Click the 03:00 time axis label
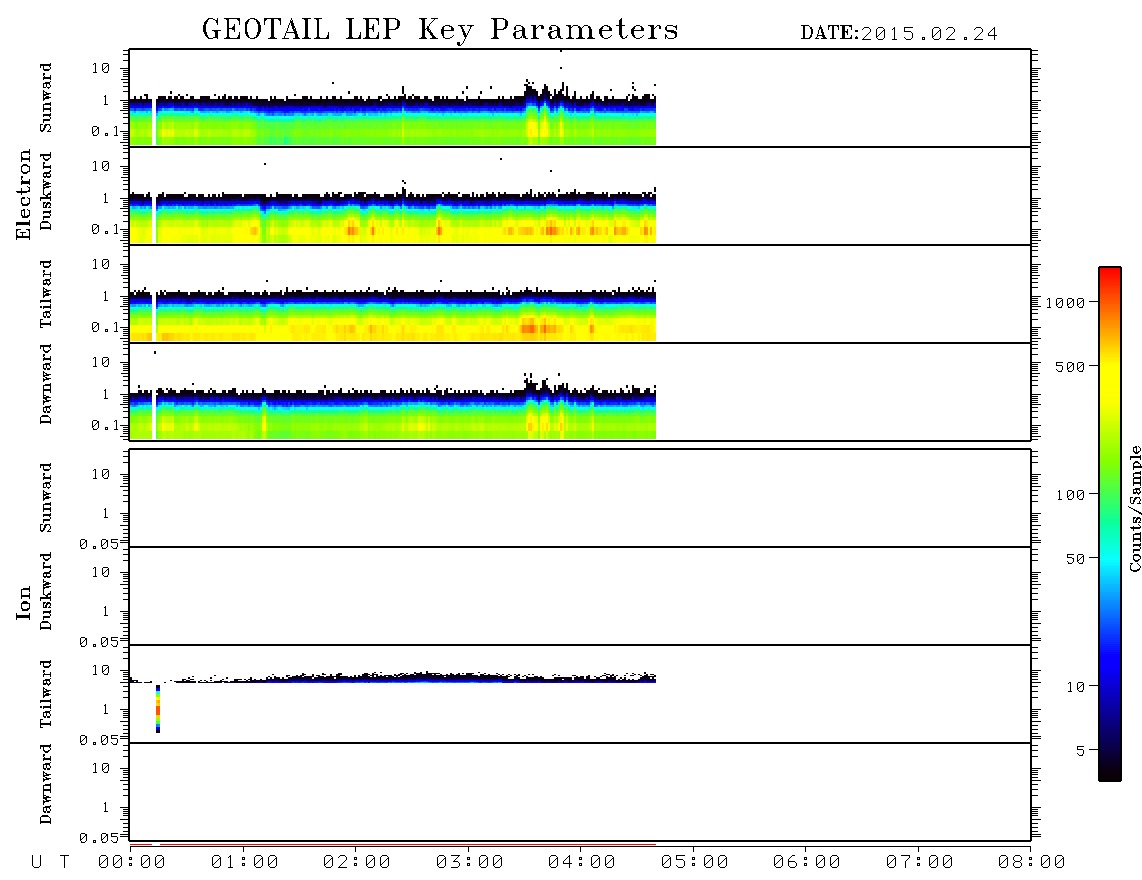This screenshot has height=880, width=1142. [x=470, y=863]
